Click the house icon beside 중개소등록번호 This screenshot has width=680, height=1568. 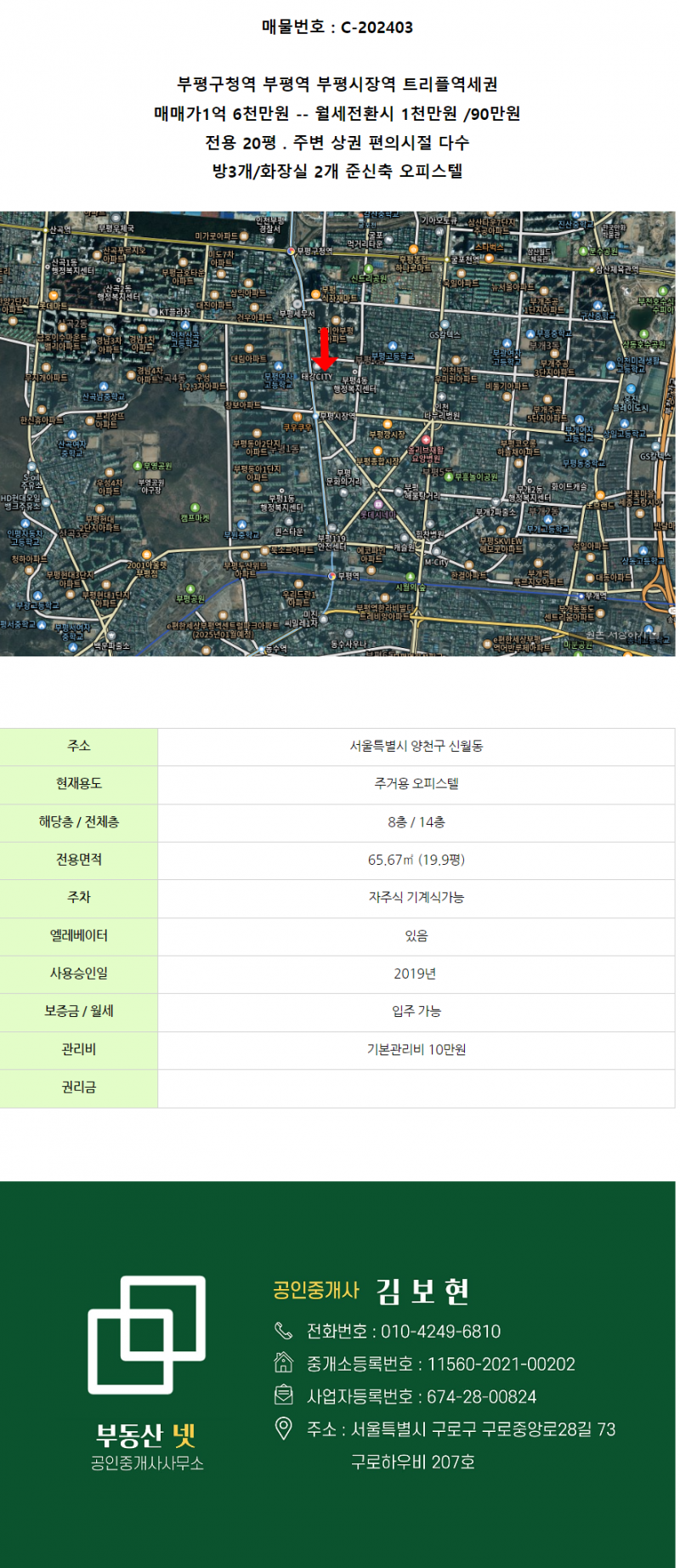[x=283, y=1363]
